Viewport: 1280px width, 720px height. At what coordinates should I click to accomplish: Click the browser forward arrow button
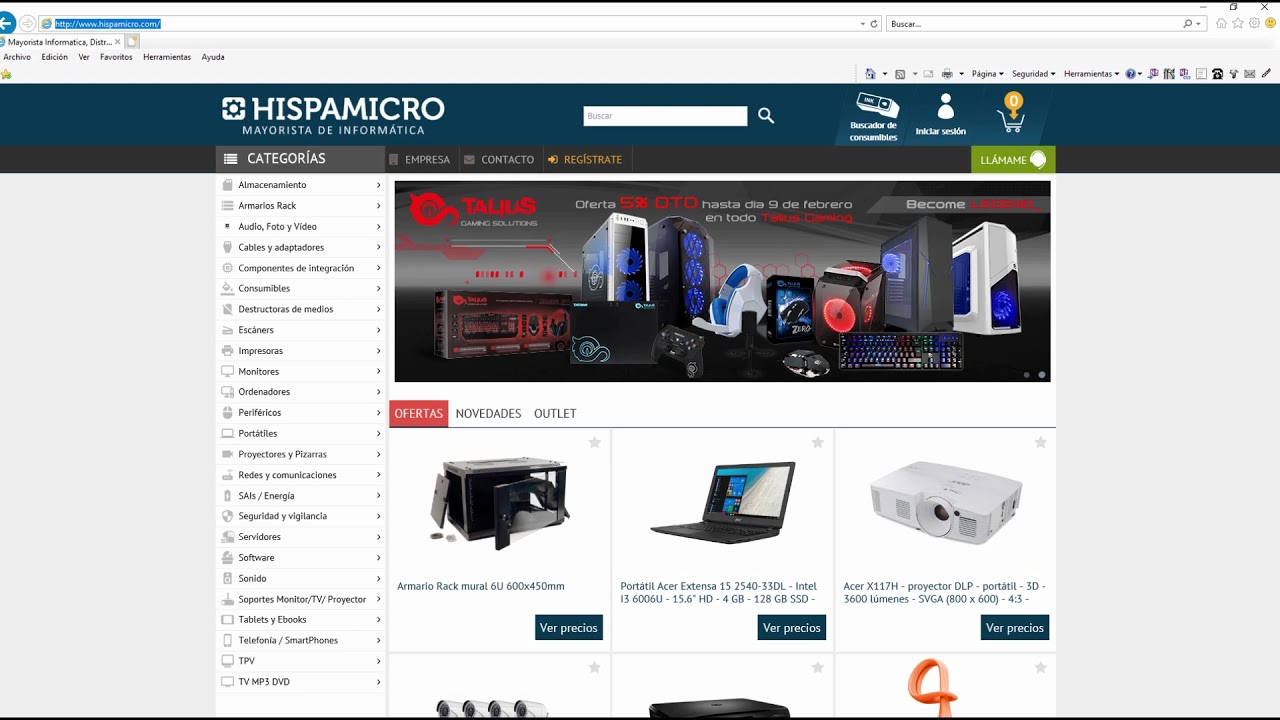click(x=28, y=23)
